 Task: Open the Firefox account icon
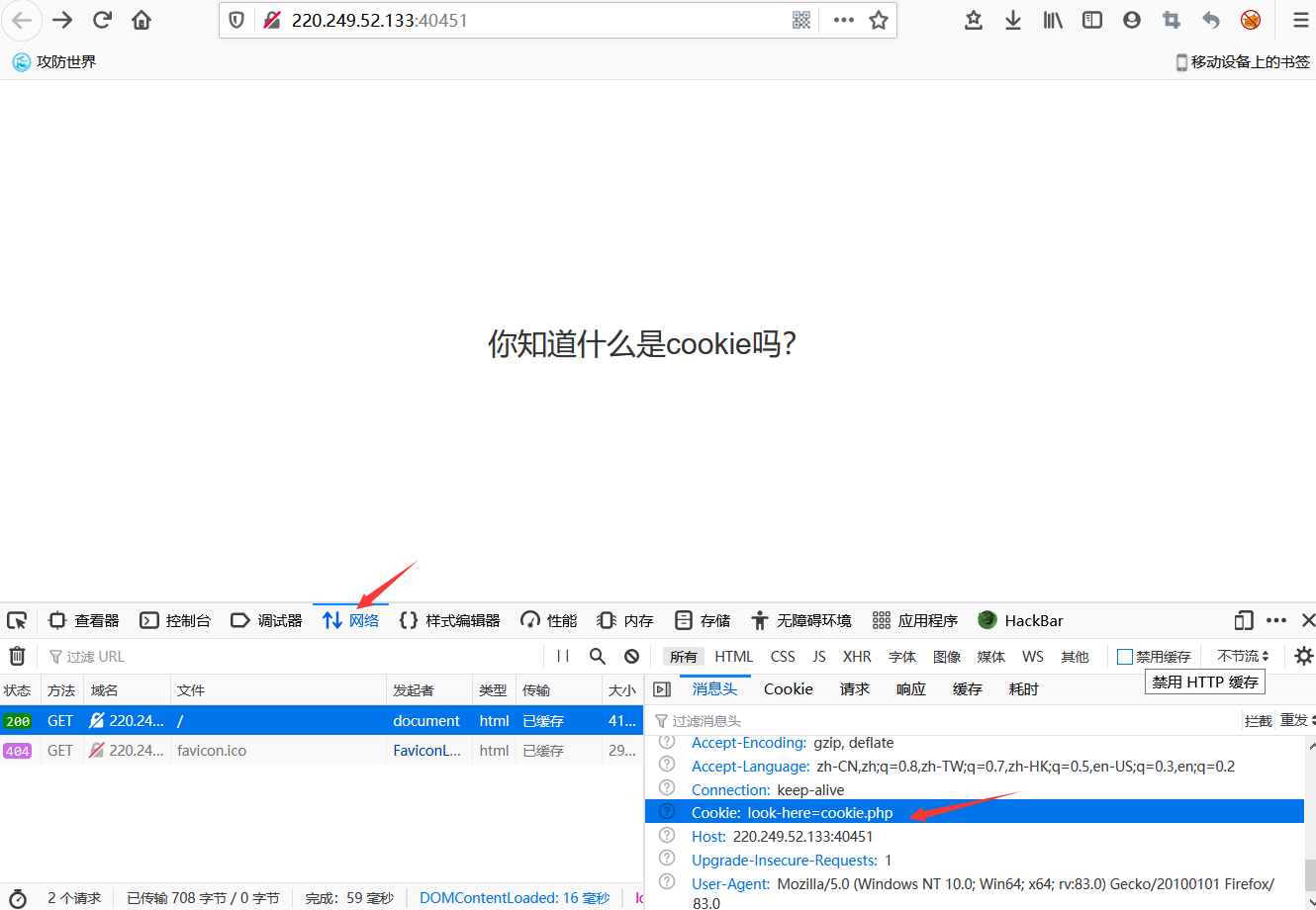pyautogui.click(x=1132, y=20)
